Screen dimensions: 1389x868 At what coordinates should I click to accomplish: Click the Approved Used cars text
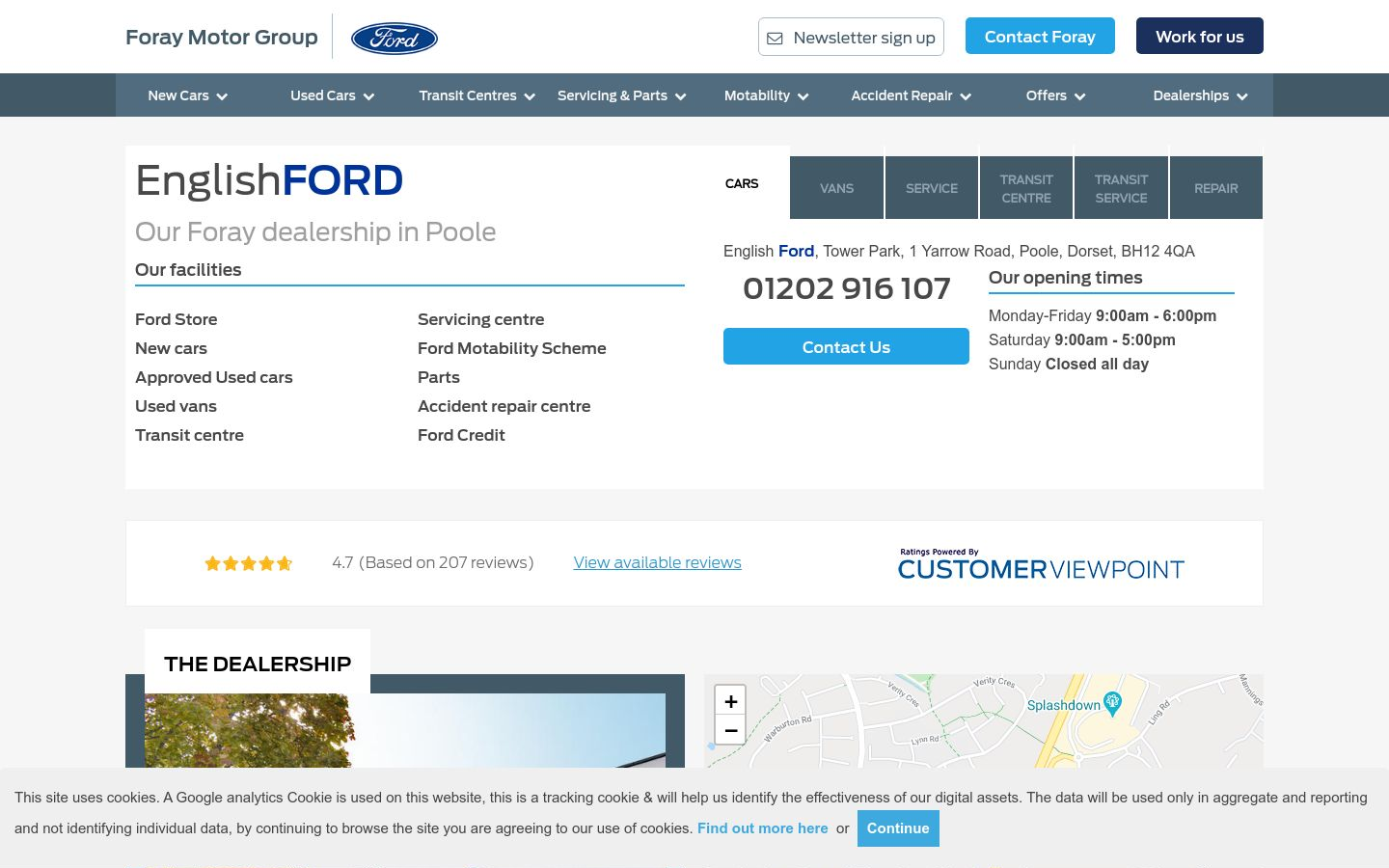[214, 377]
